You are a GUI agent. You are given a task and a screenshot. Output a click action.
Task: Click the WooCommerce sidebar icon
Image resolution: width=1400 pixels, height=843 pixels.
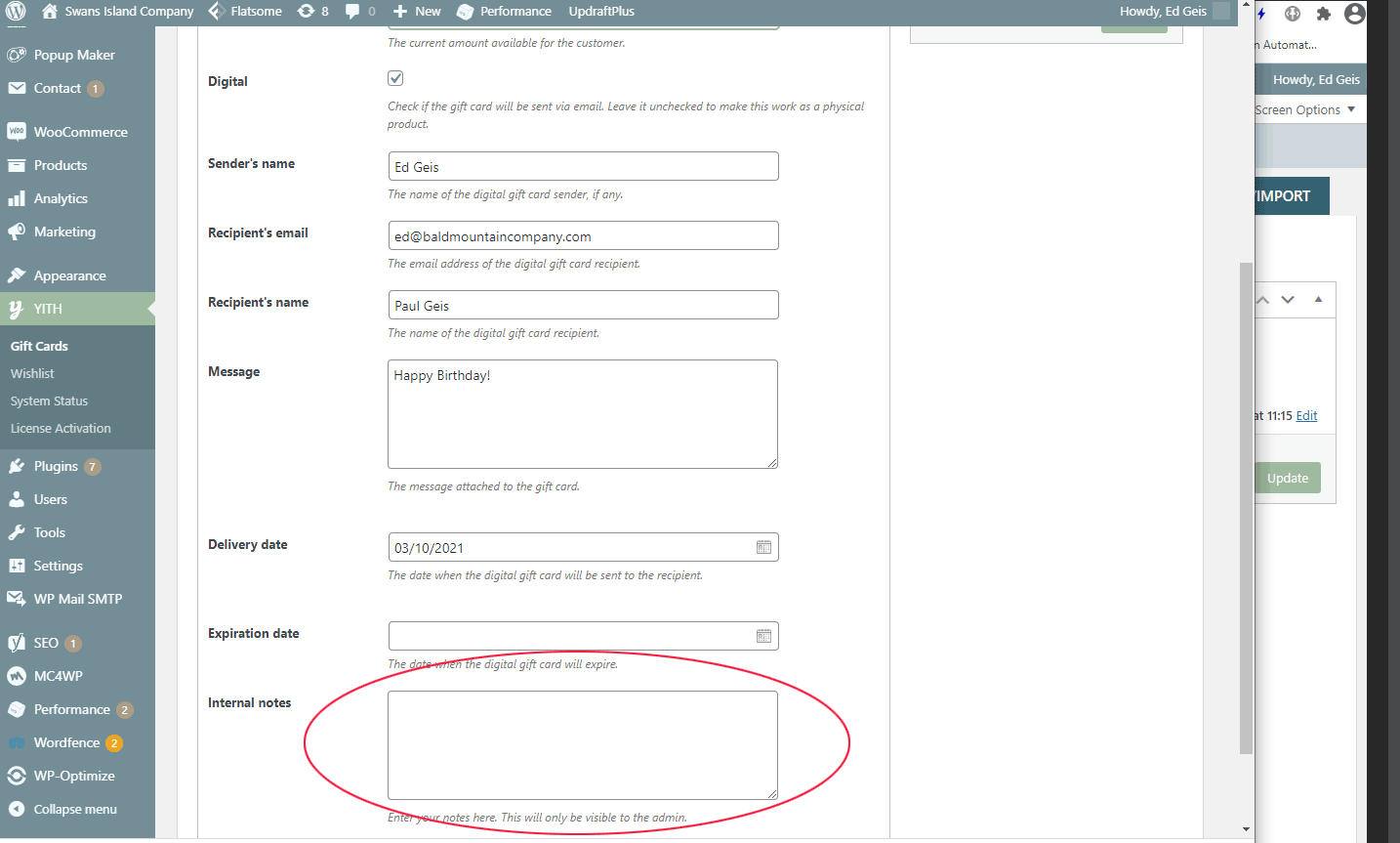pos(17,132)
